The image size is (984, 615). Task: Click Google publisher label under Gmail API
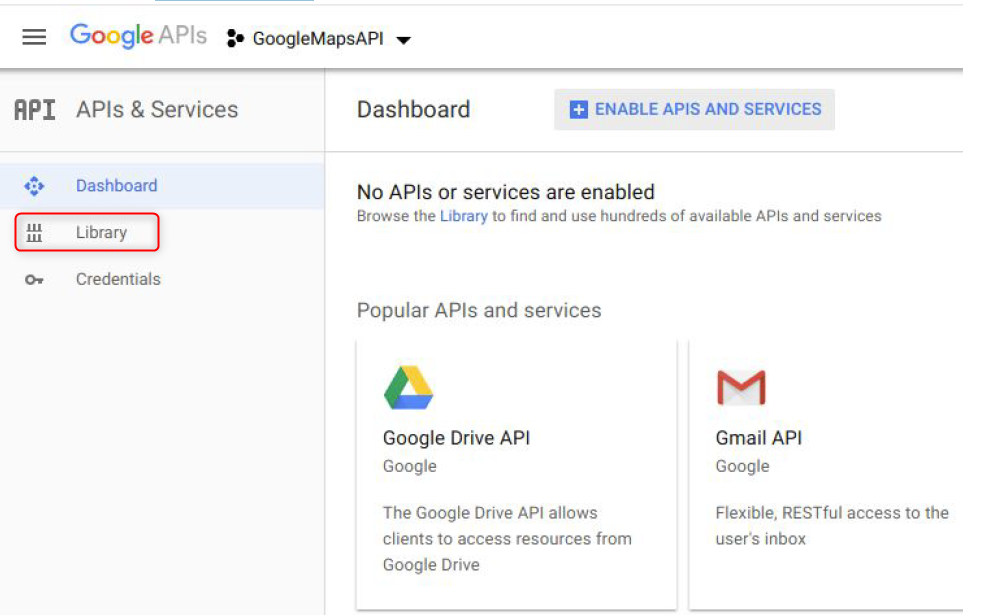pyautogui.click(x=742, y=466)
